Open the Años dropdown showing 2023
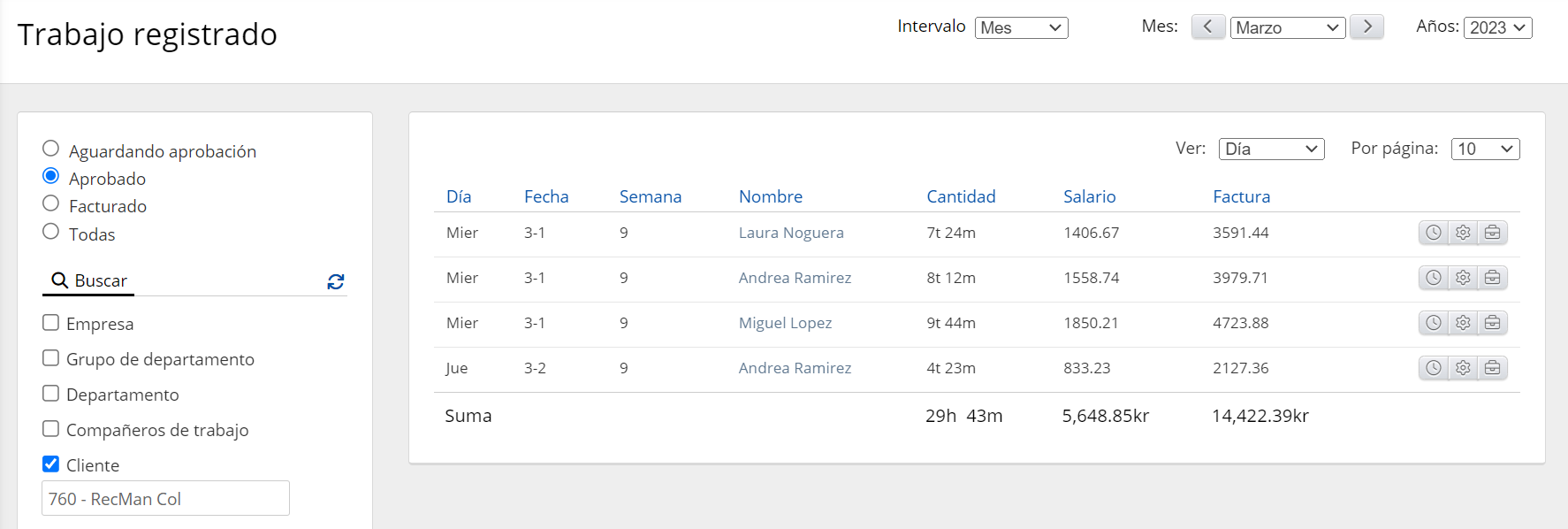 click(x=1497, y=28)
